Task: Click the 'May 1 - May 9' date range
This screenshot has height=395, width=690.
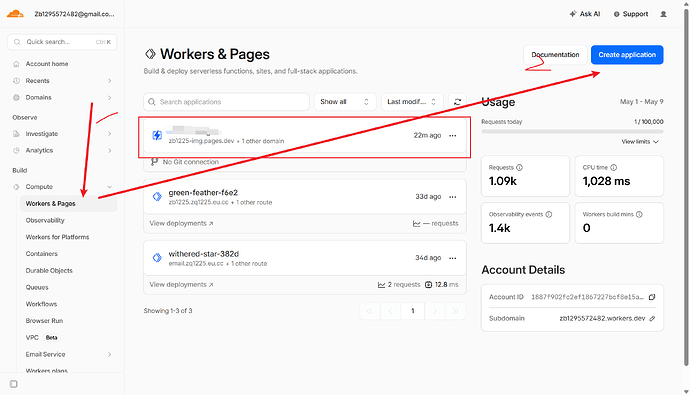Action: (642, 102)
